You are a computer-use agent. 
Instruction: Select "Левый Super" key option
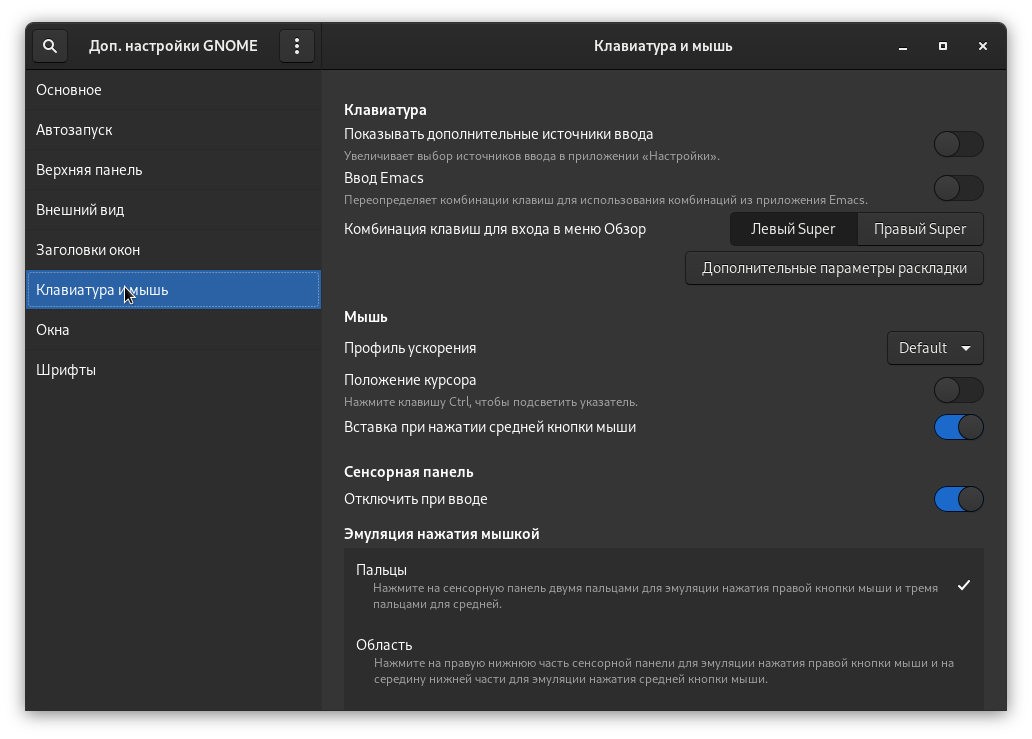tap(793, 229)
